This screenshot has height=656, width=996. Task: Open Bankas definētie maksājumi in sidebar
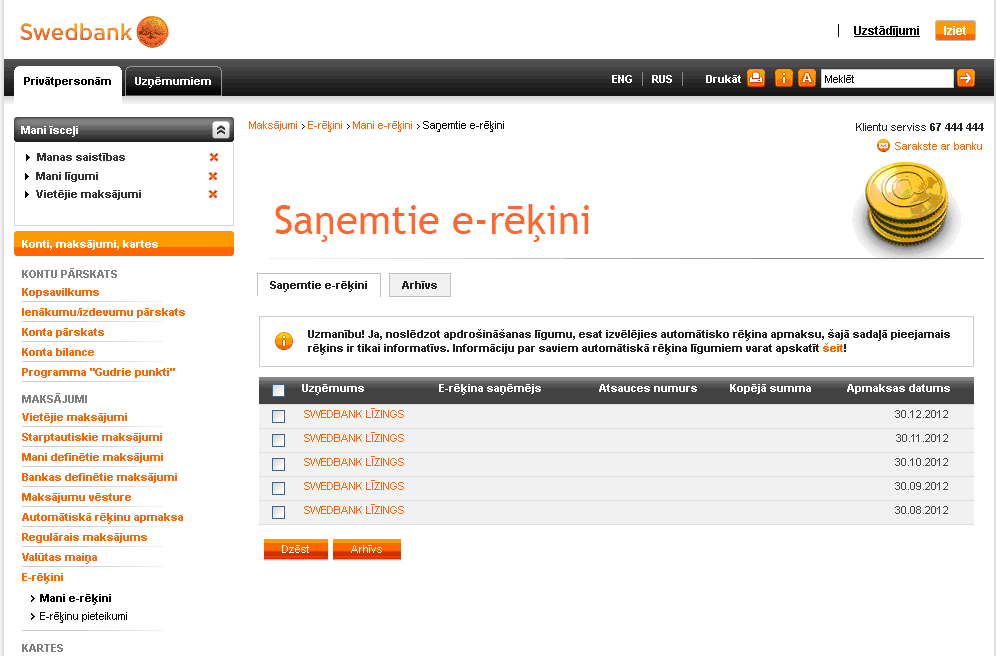coord(99,477)
